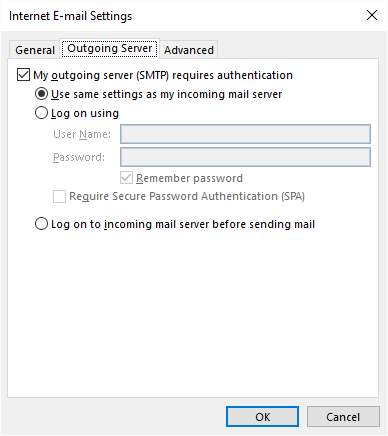
Task: Click the Password label text
Action: (79, 157)
